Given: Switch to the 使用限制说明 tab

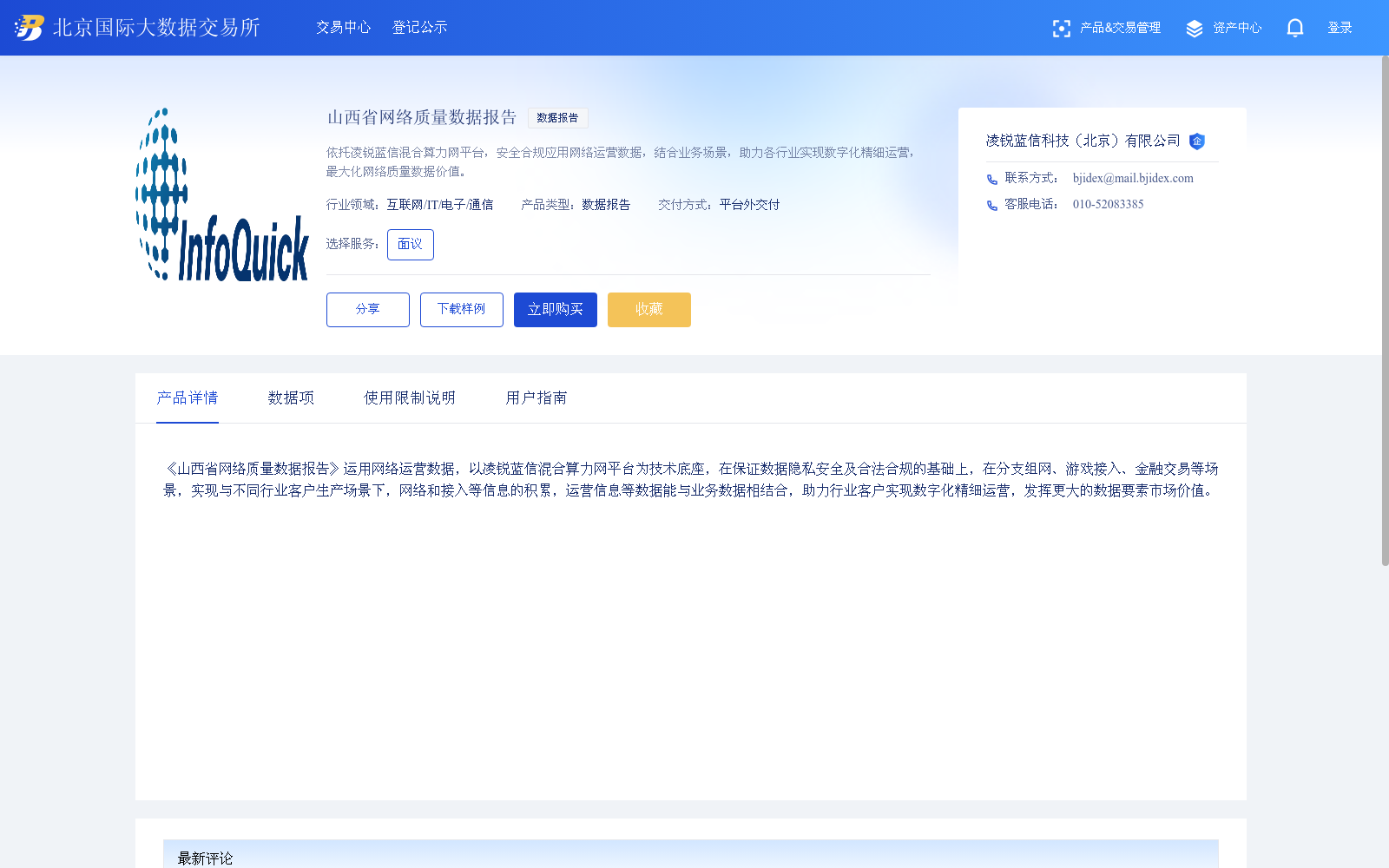Looking at the screenshot, I should click(410, 398).
